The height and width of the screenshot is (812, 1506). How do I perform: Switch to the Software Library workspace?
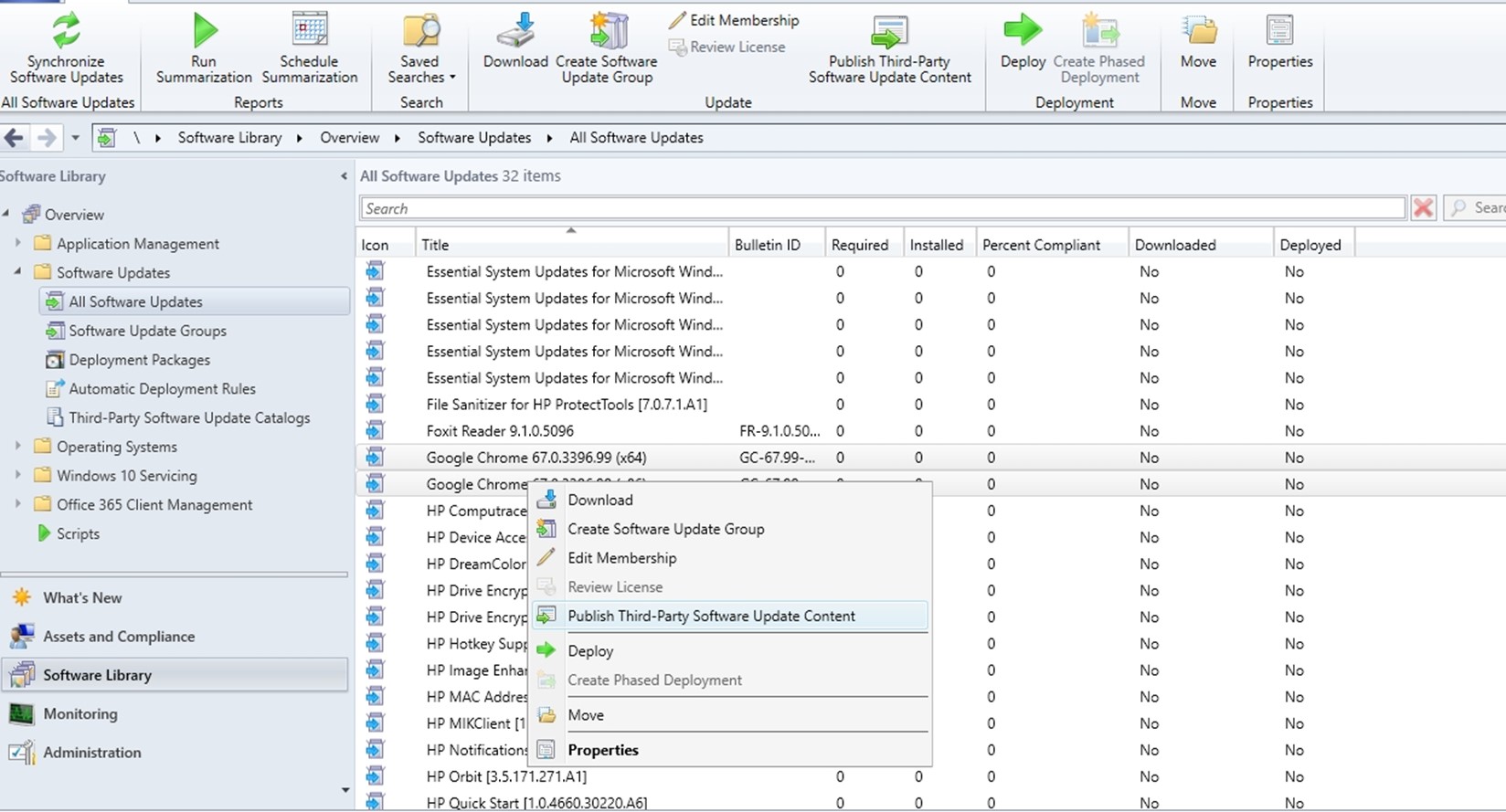175,675
